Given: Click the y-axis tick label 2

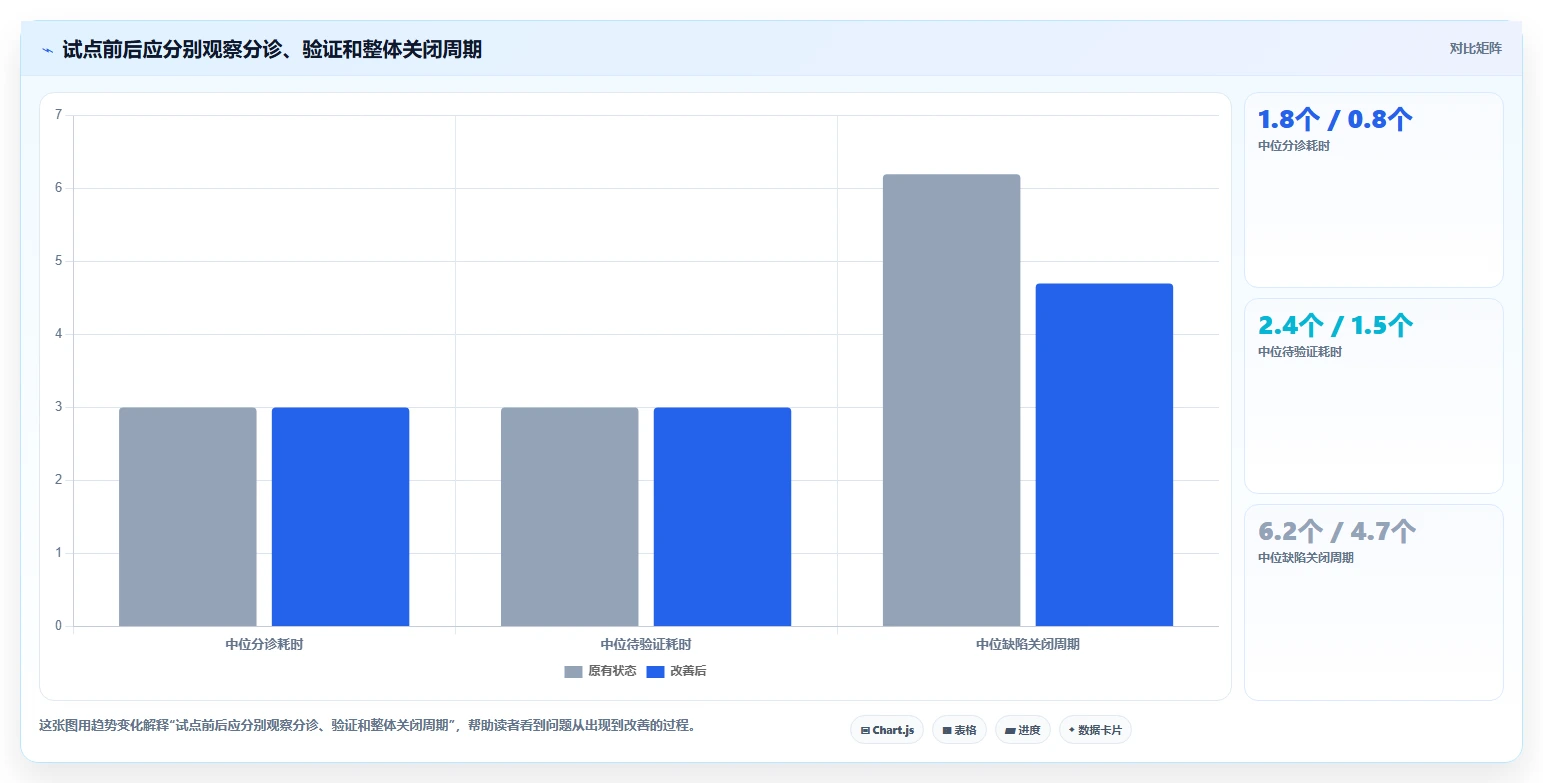Looking at the screenshot, I should pos(58,480).
